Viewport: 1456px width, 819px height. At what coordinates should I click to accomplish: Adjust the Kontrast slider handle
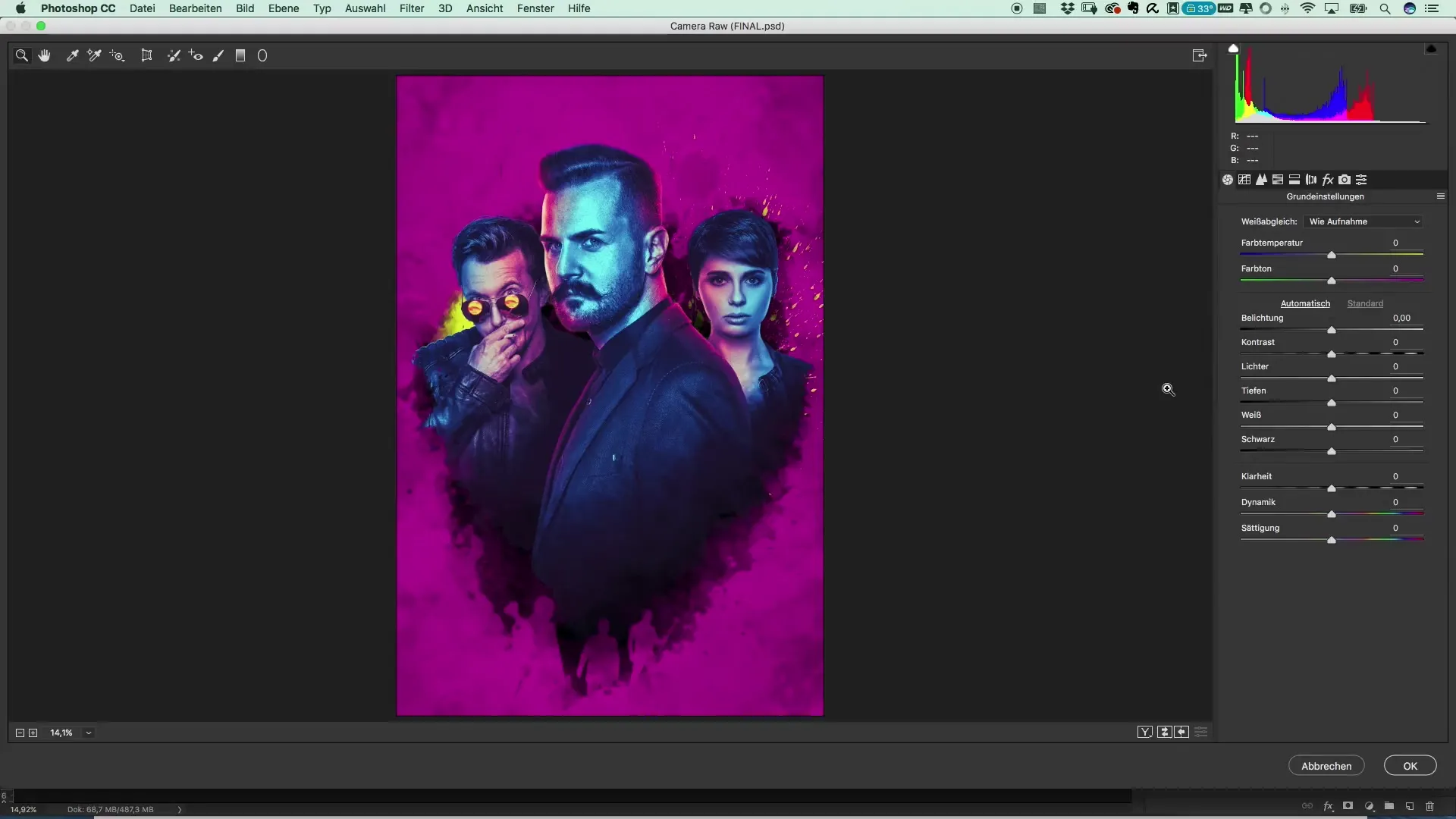click(x=1332, y=354)
